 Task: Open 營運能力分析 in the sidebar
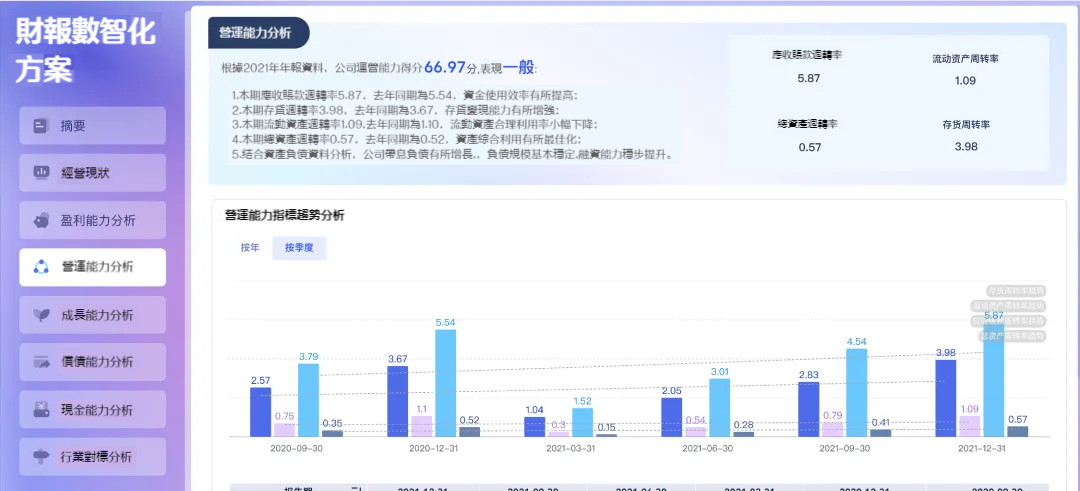pyautogui.click(x=92, y=267)
